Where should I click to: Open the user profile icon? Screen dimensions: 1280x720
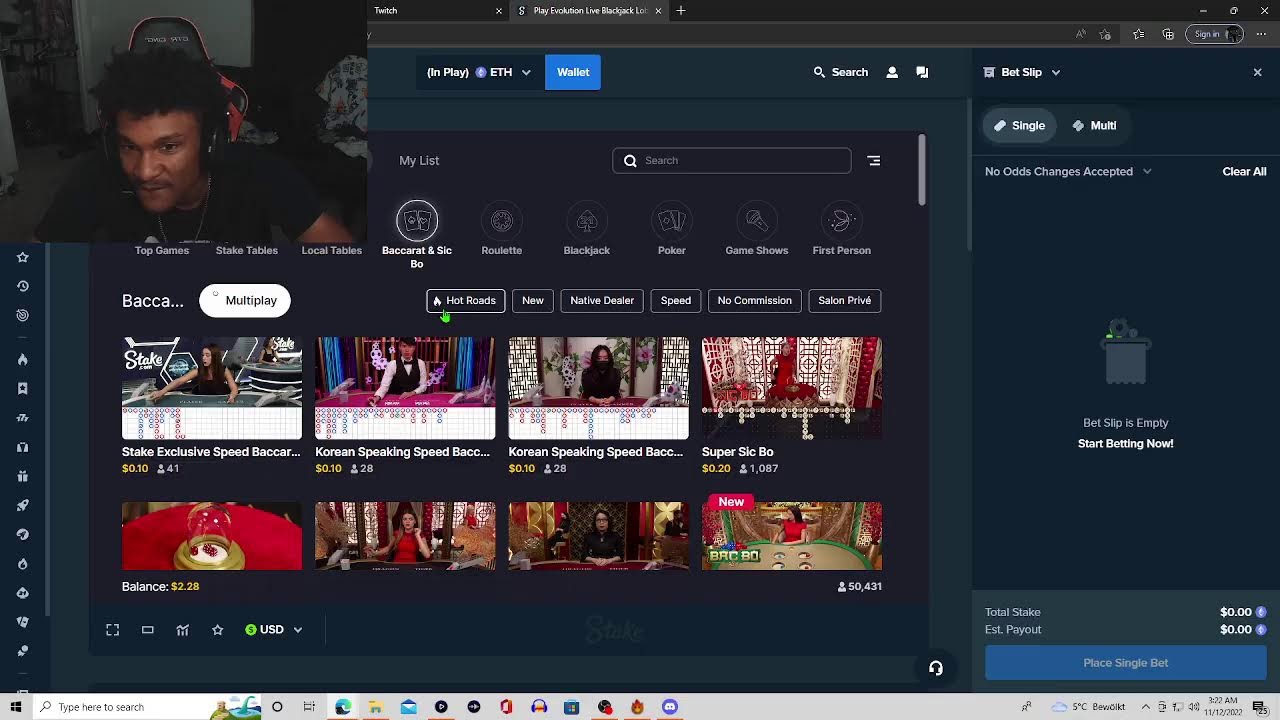coord(892,72)
